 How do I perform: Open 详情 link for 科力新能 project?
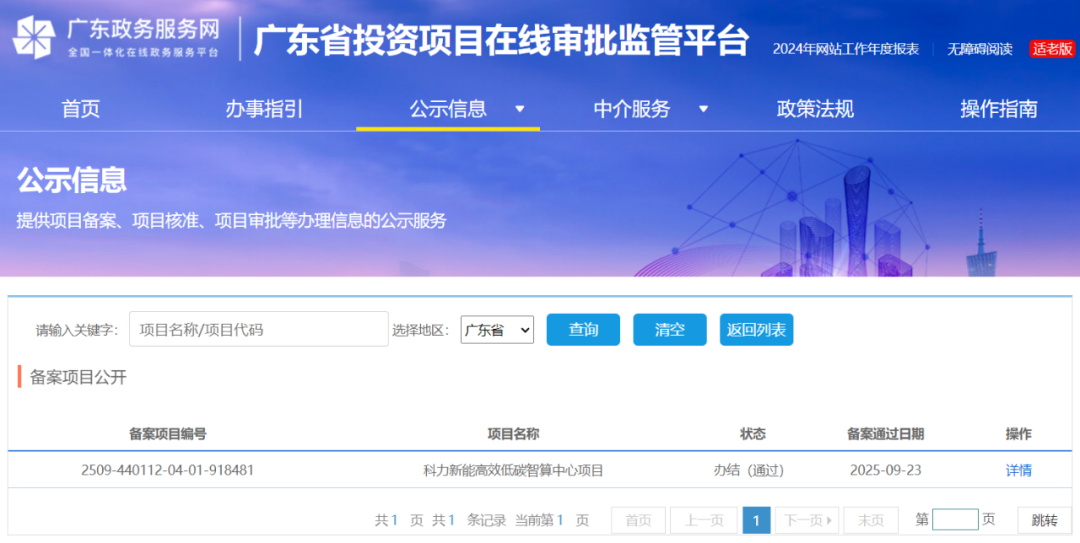point(1018,470)
